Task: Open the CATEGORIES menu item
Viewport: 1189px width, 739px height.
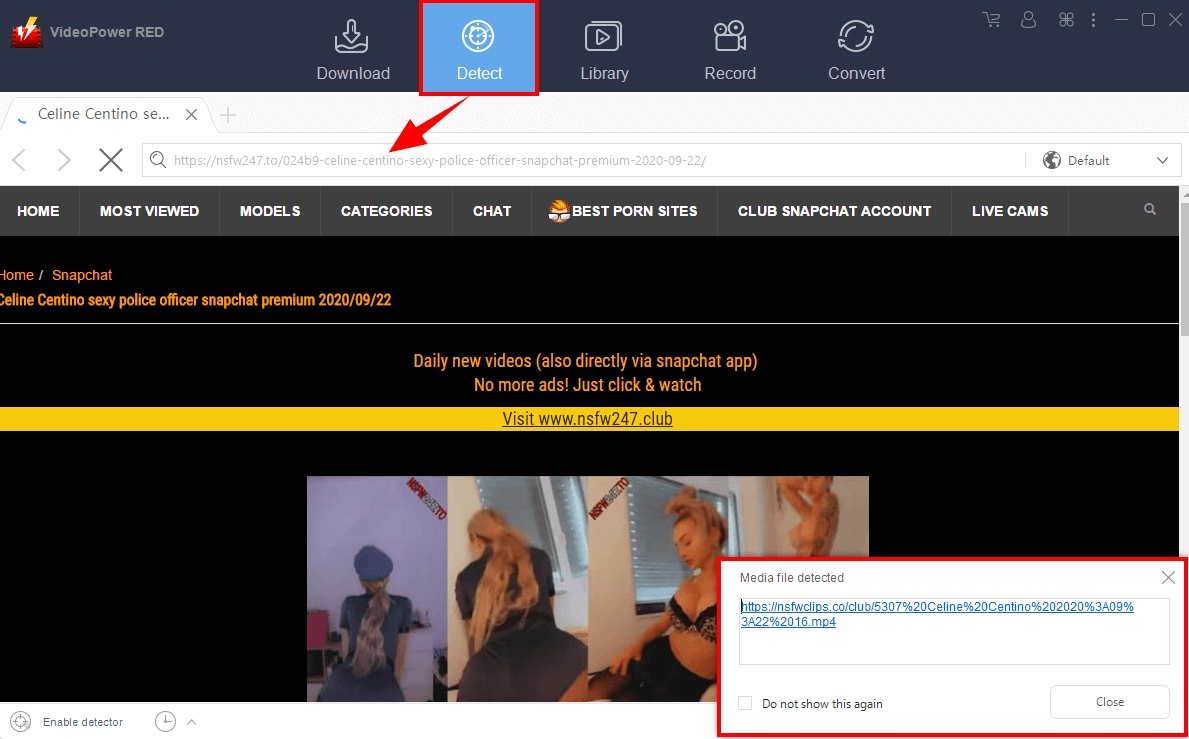Action: (387, 211)
